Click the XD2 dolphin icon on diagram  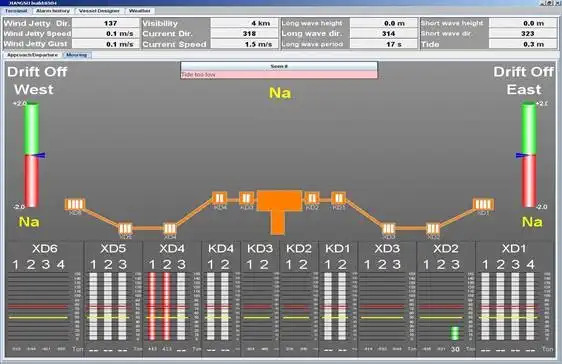click(433, 228)
